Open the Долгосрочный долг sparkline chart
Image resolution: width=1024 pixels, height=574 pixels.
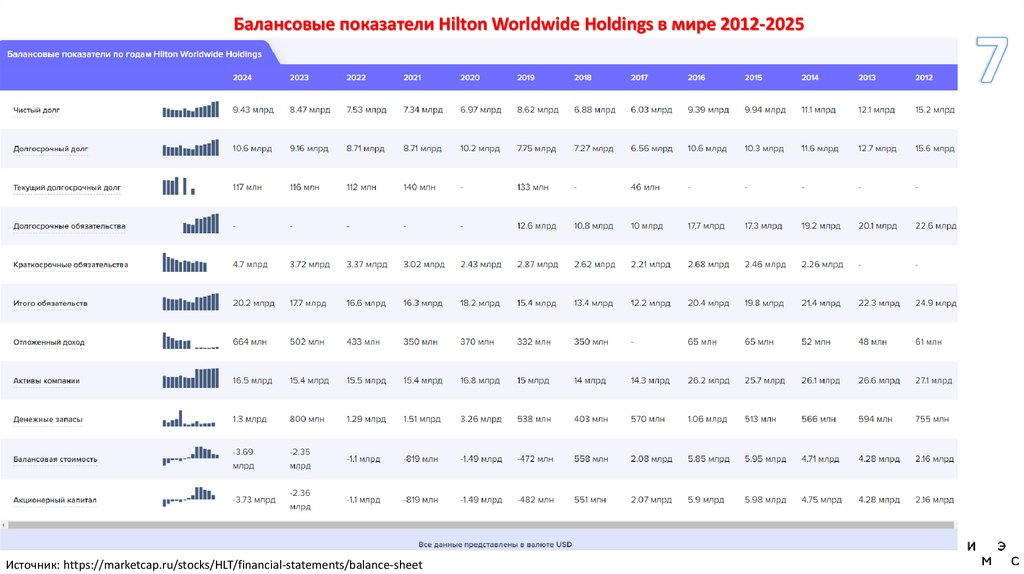tap(191, 148)
